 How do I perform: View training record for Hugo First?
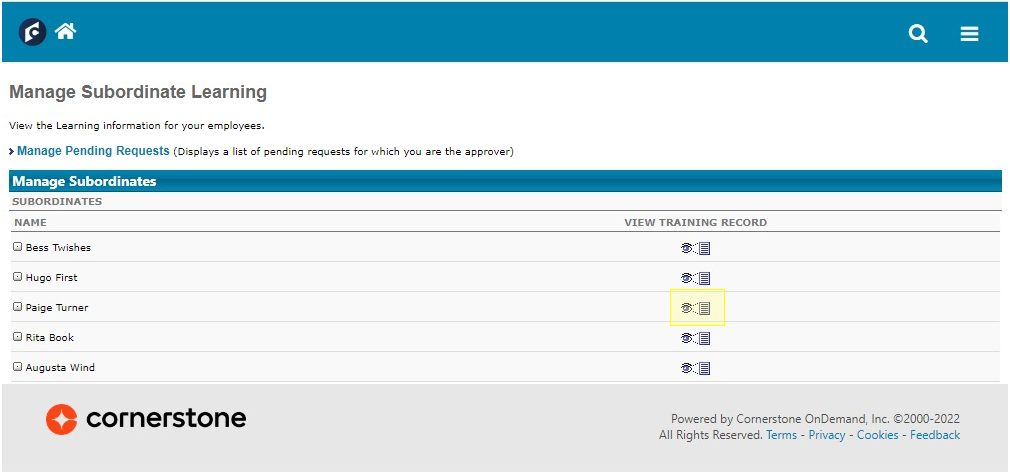pos(696,278)
